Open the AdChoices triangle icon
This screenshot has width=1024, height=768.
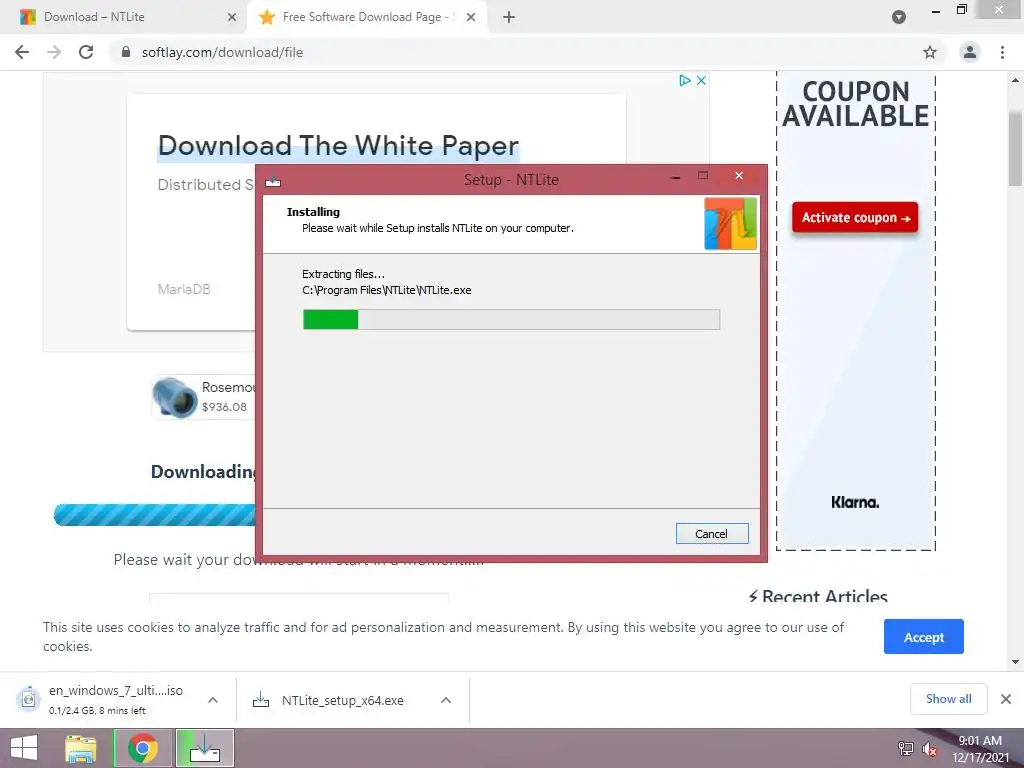click(x=685, y=80)
